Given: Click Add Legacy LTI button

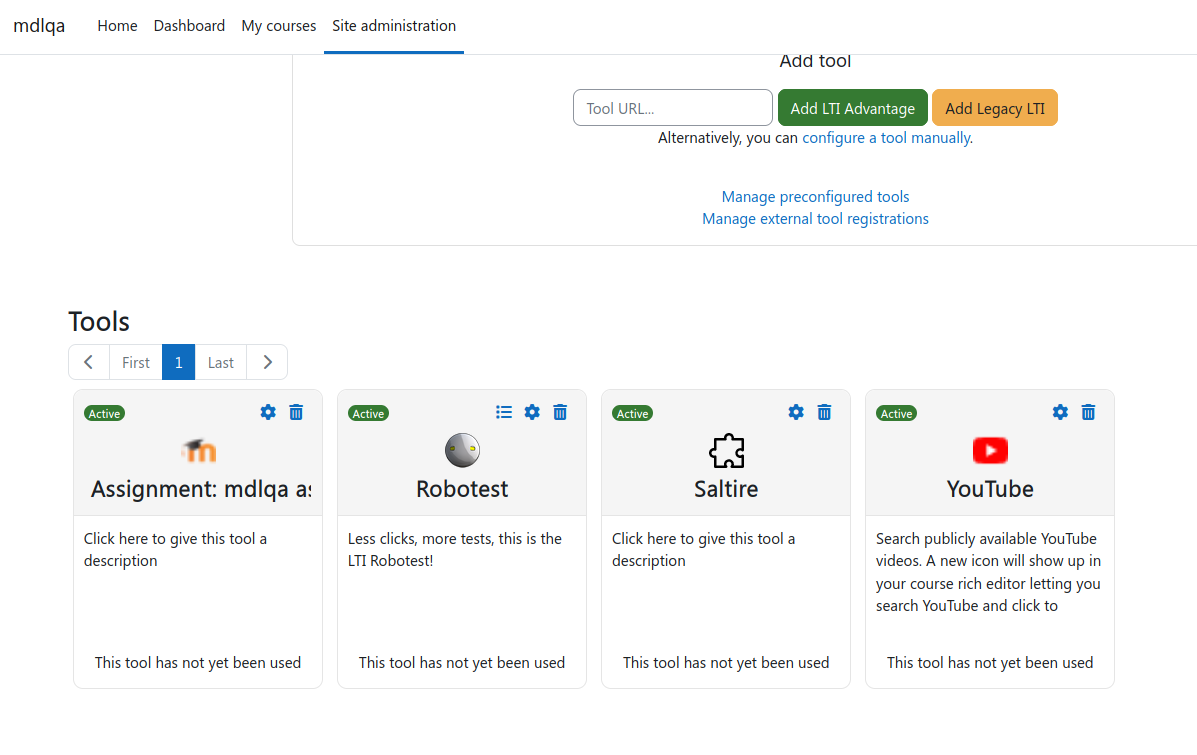Looking at the screenshot, I should (x=995, y=108).
